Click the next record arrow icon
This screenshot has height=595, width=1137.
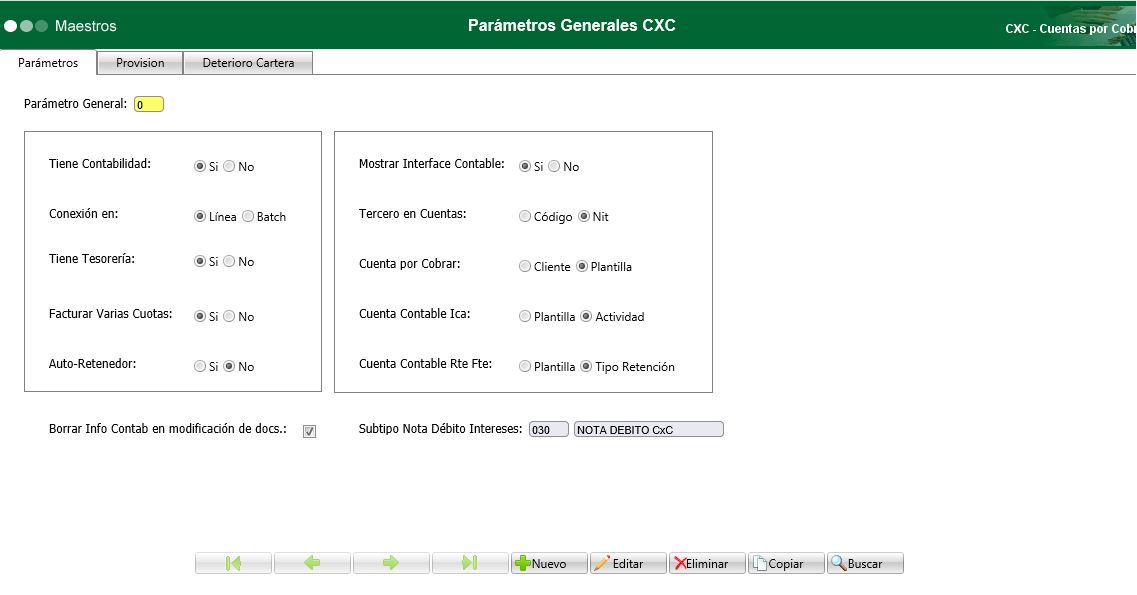[391, 563]
